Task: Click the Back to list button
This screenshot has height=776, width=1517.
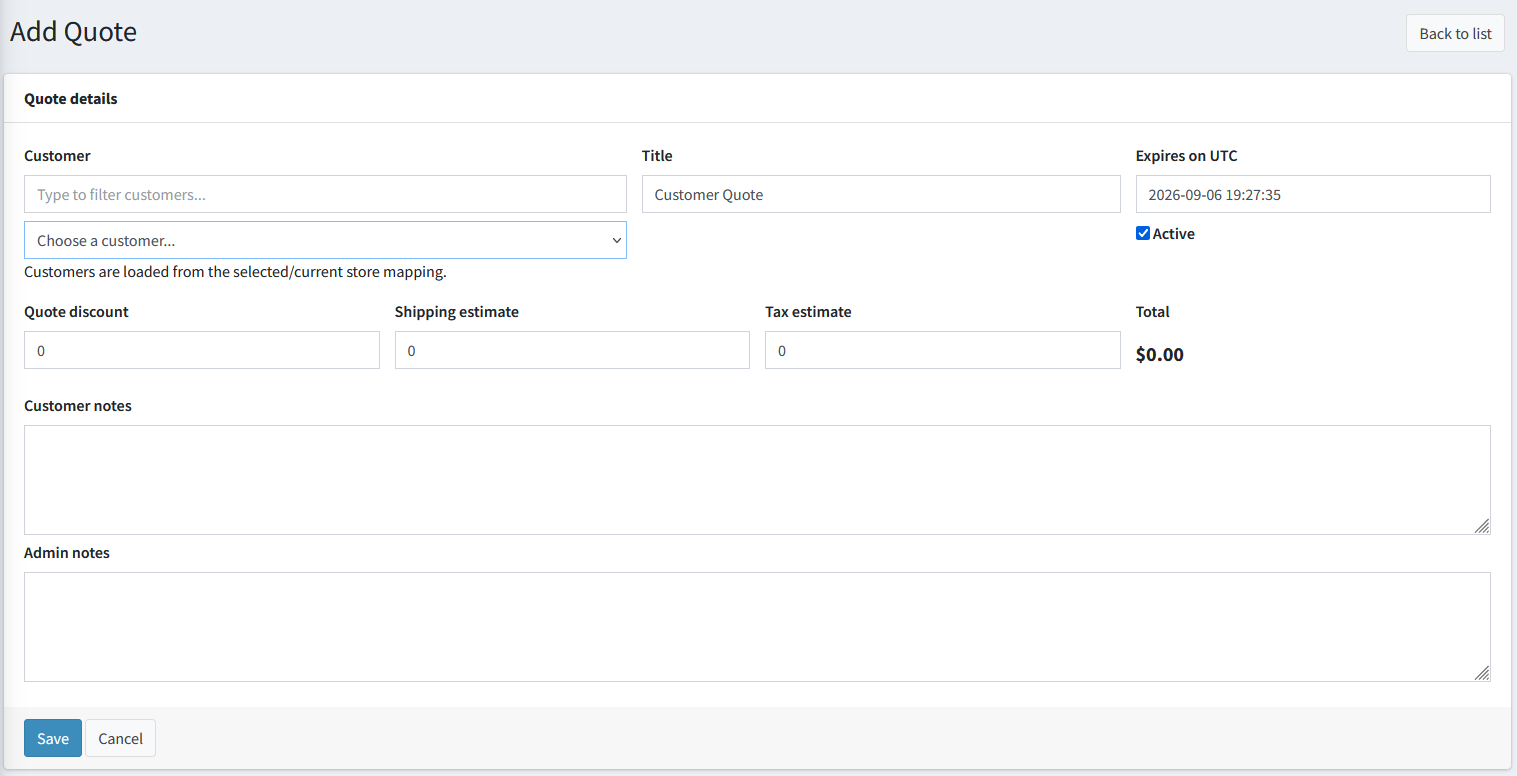Action: click(1455, 33)
